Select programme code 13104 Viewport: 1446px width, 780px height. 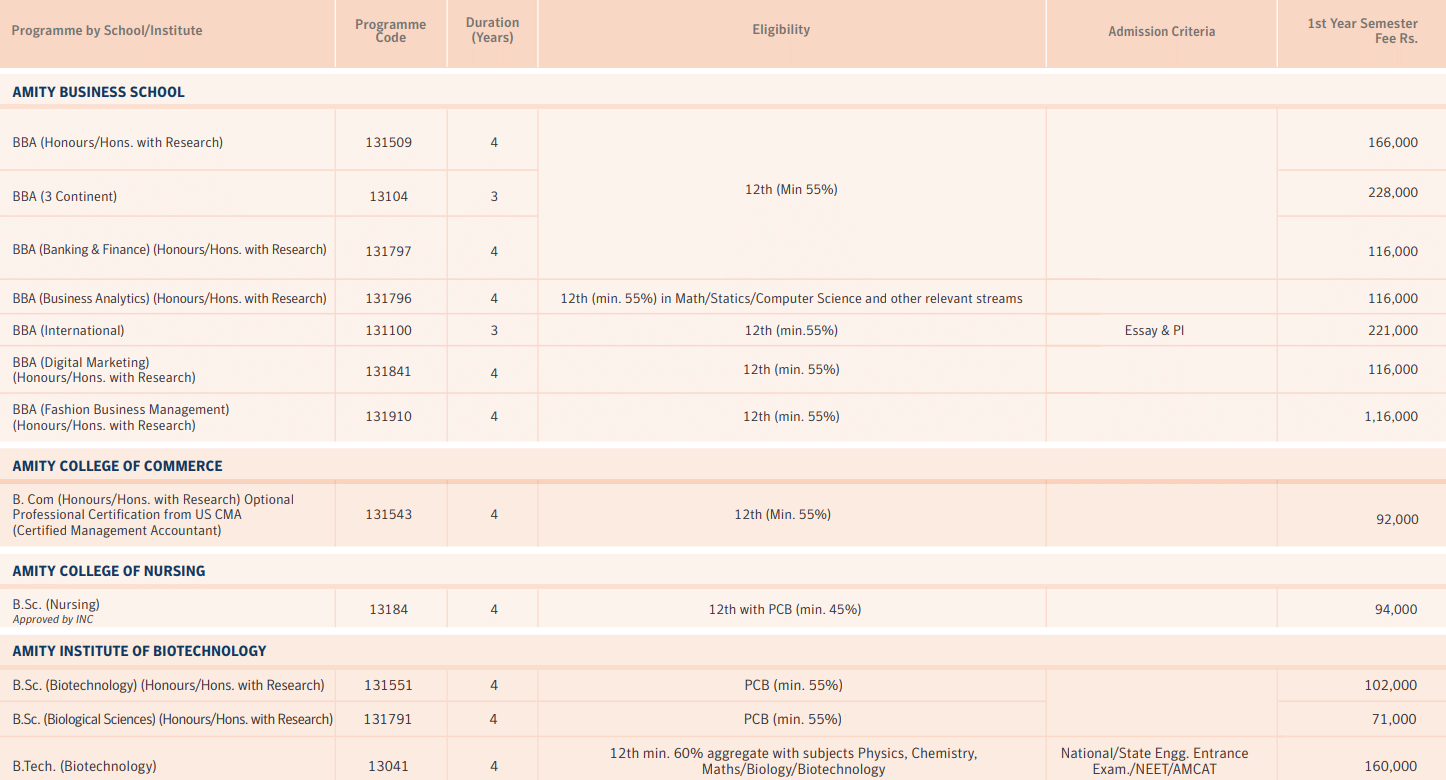pos(390,196)
